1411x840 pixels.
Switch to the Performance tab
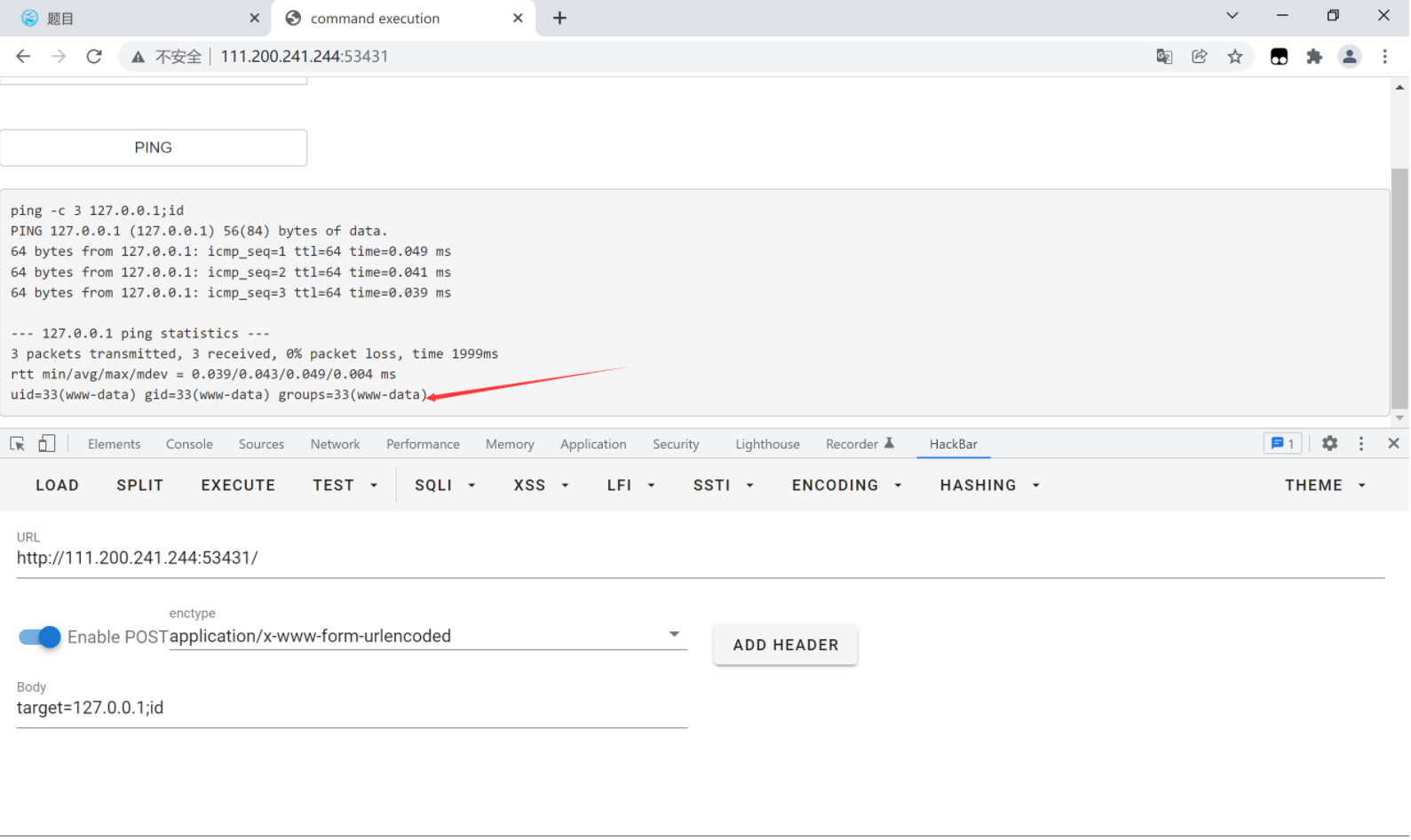pos(423,444)
